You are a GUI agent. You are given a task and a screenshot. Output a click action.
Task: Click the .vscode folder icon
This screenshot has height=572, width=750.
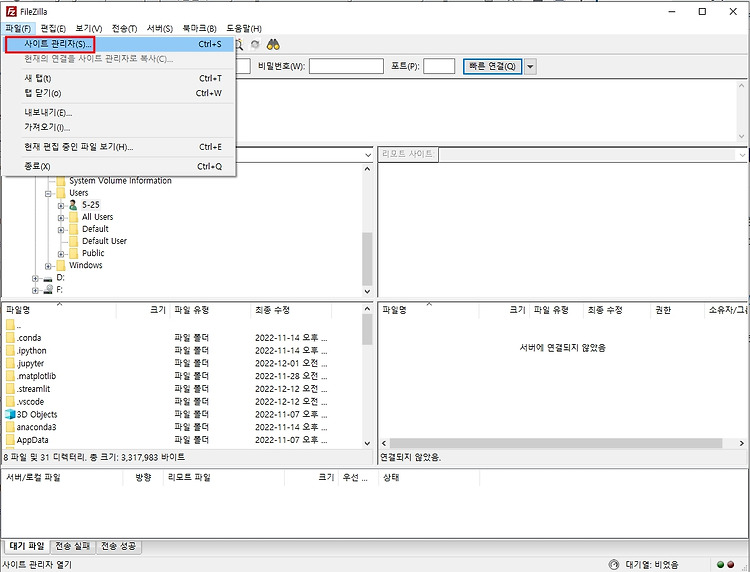pyautogui.click(x=11, y=402)
